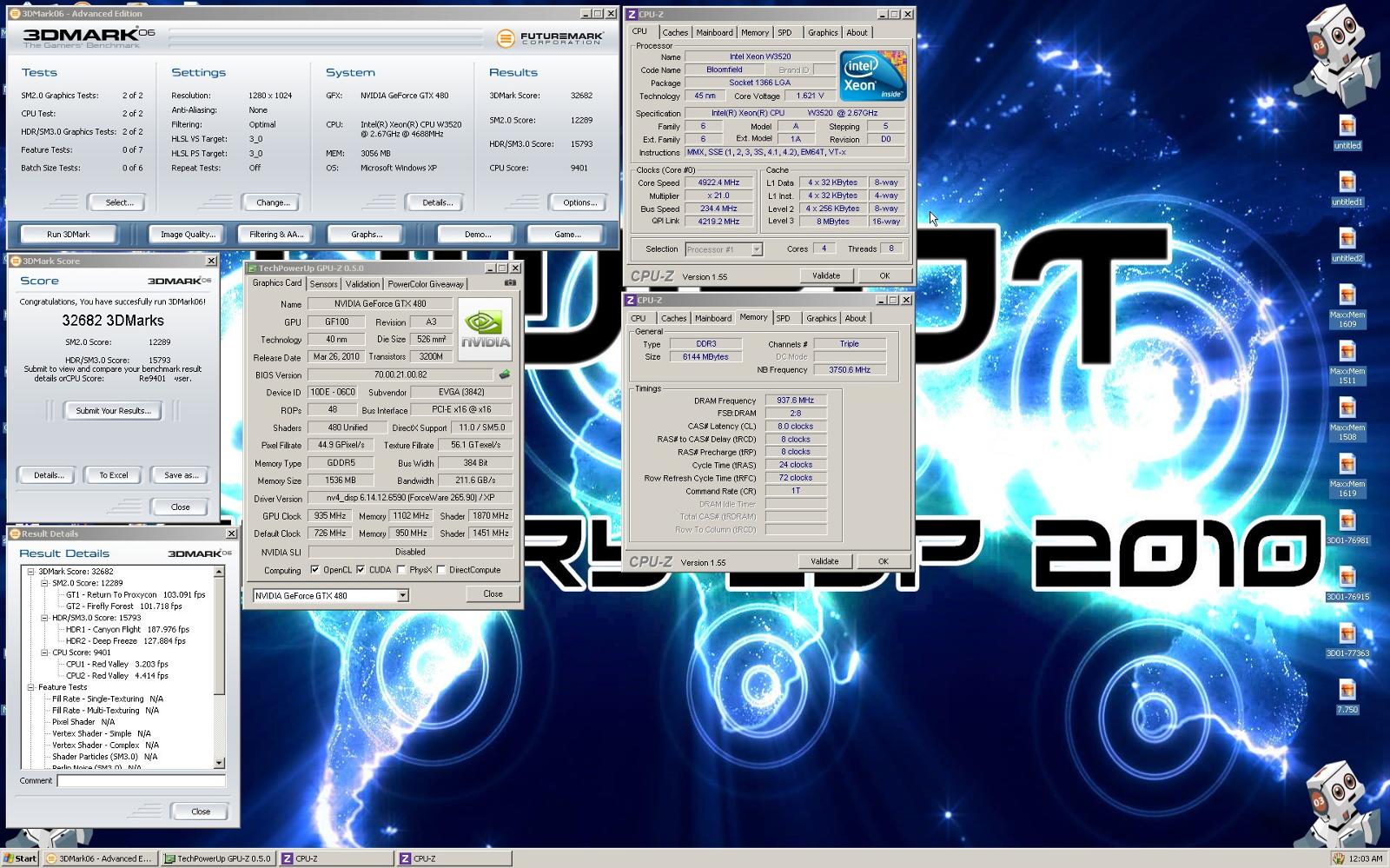Toggle the CUDA checkbox
This screenshot has height=868, width=1390.
tap(361, 570)
